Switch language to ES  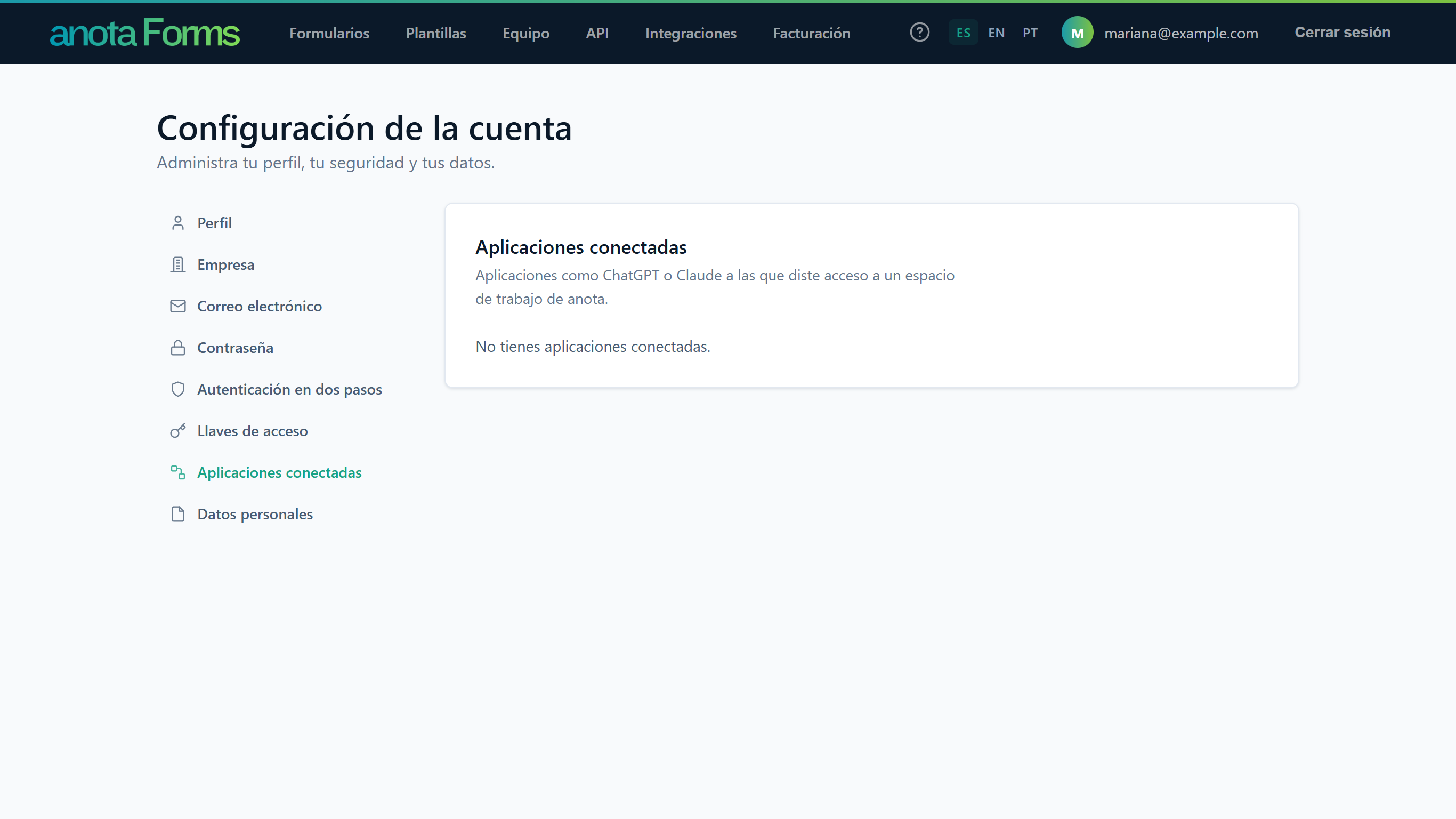pyautogui.click(x=963, y=33)
